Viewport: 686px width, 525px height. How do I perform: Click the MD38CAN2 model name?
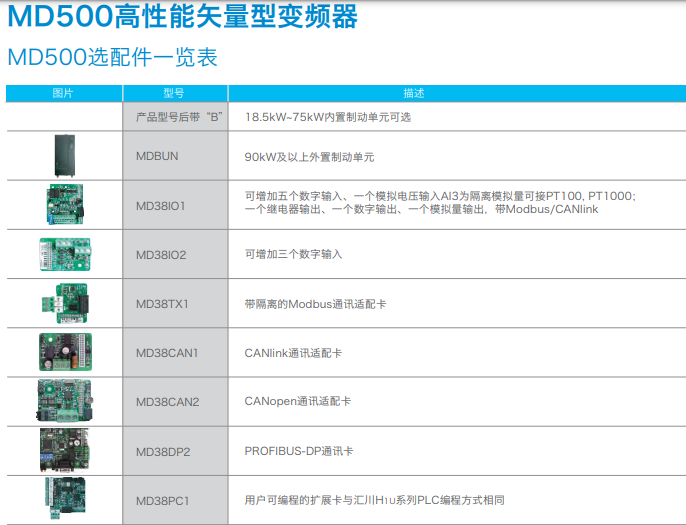pos(168,402)
